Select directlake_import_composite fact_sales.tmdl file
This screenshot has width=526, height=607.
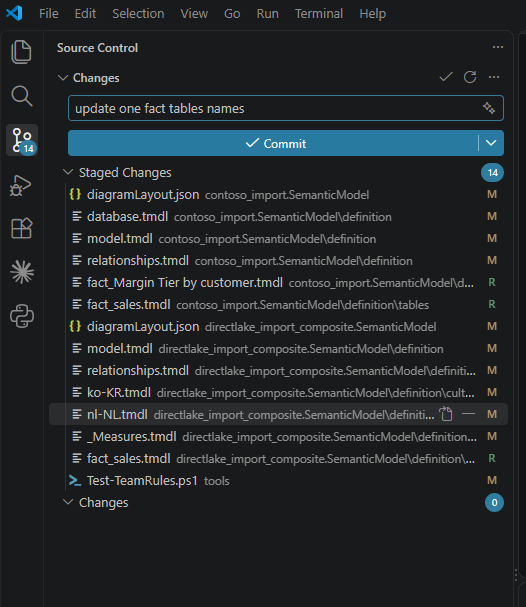[x=278, y=458]
